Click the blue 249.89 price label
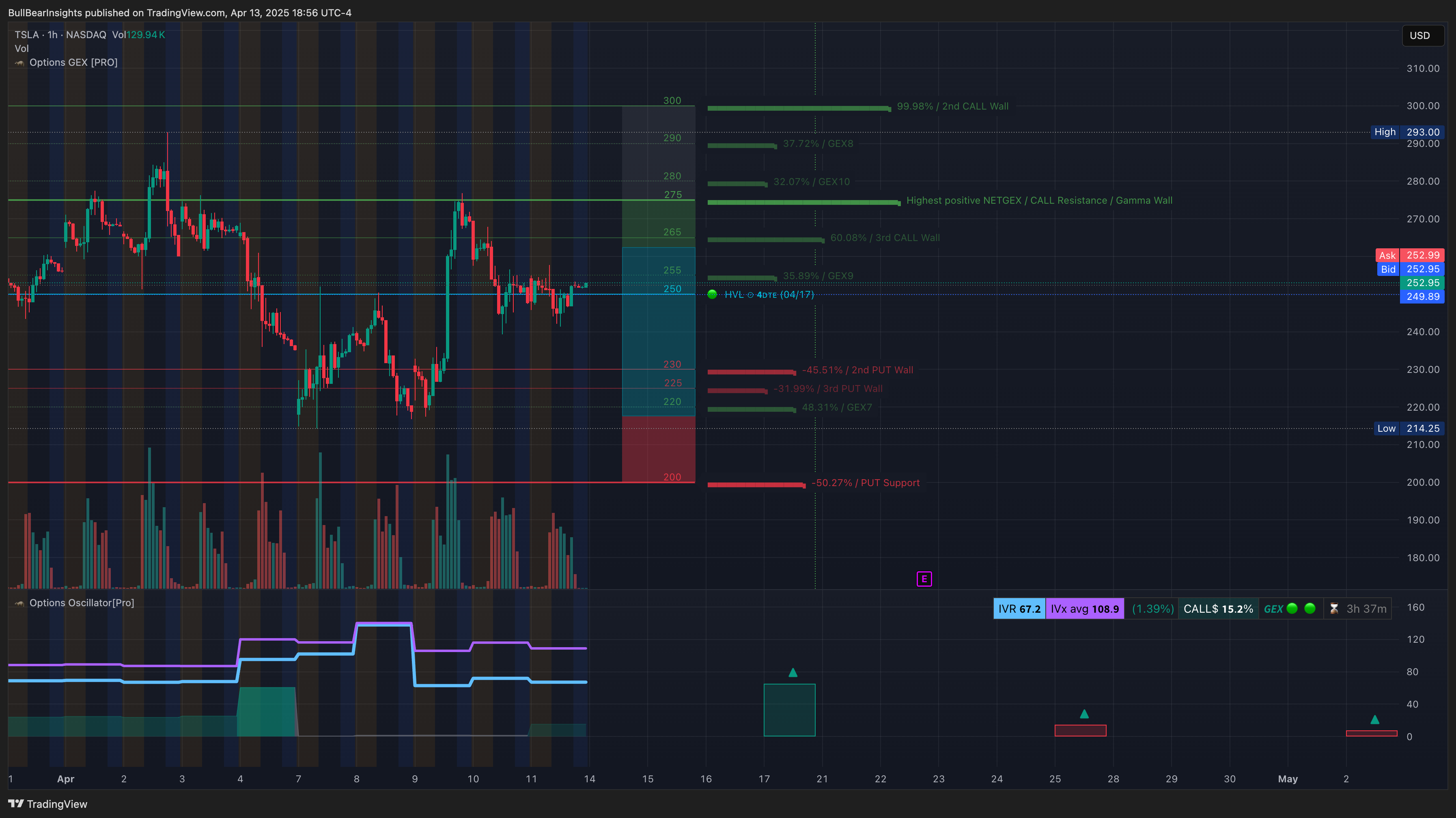Image resolution: width=1456 pixels, height=818 pixels. [x=1422, y=297]
